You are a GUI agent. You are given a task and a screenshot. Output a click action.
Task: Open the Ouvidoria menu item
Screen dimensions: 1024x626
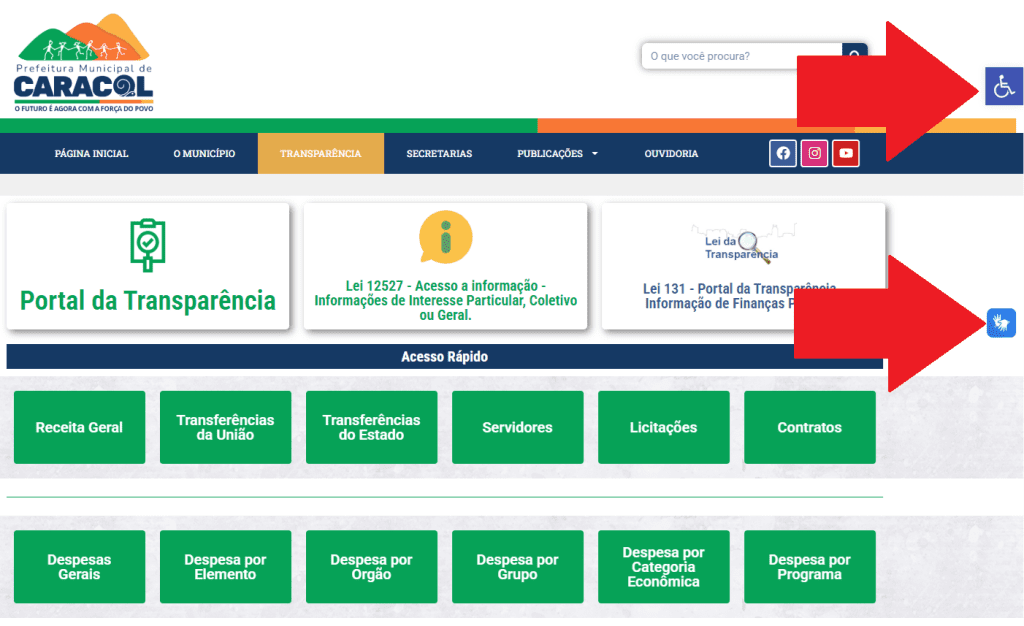point(671,154)
